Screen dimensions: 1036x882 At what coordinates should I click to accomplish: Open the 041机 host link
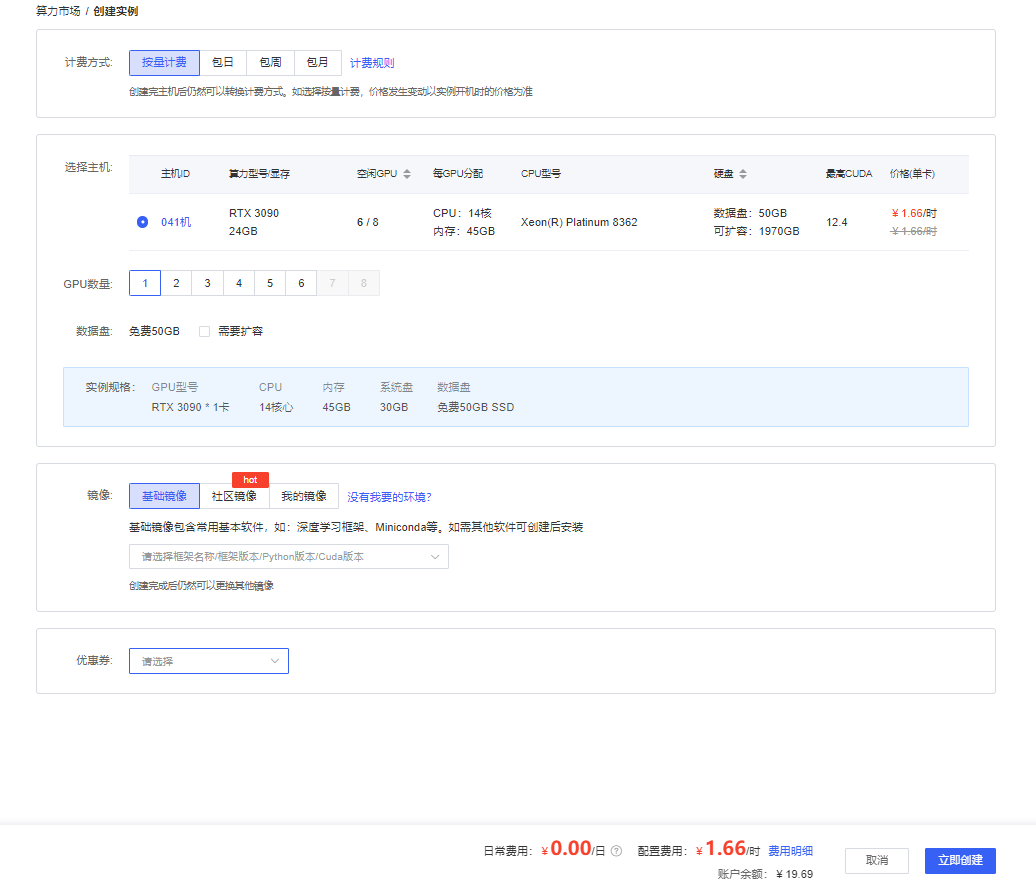click(176, 222)
